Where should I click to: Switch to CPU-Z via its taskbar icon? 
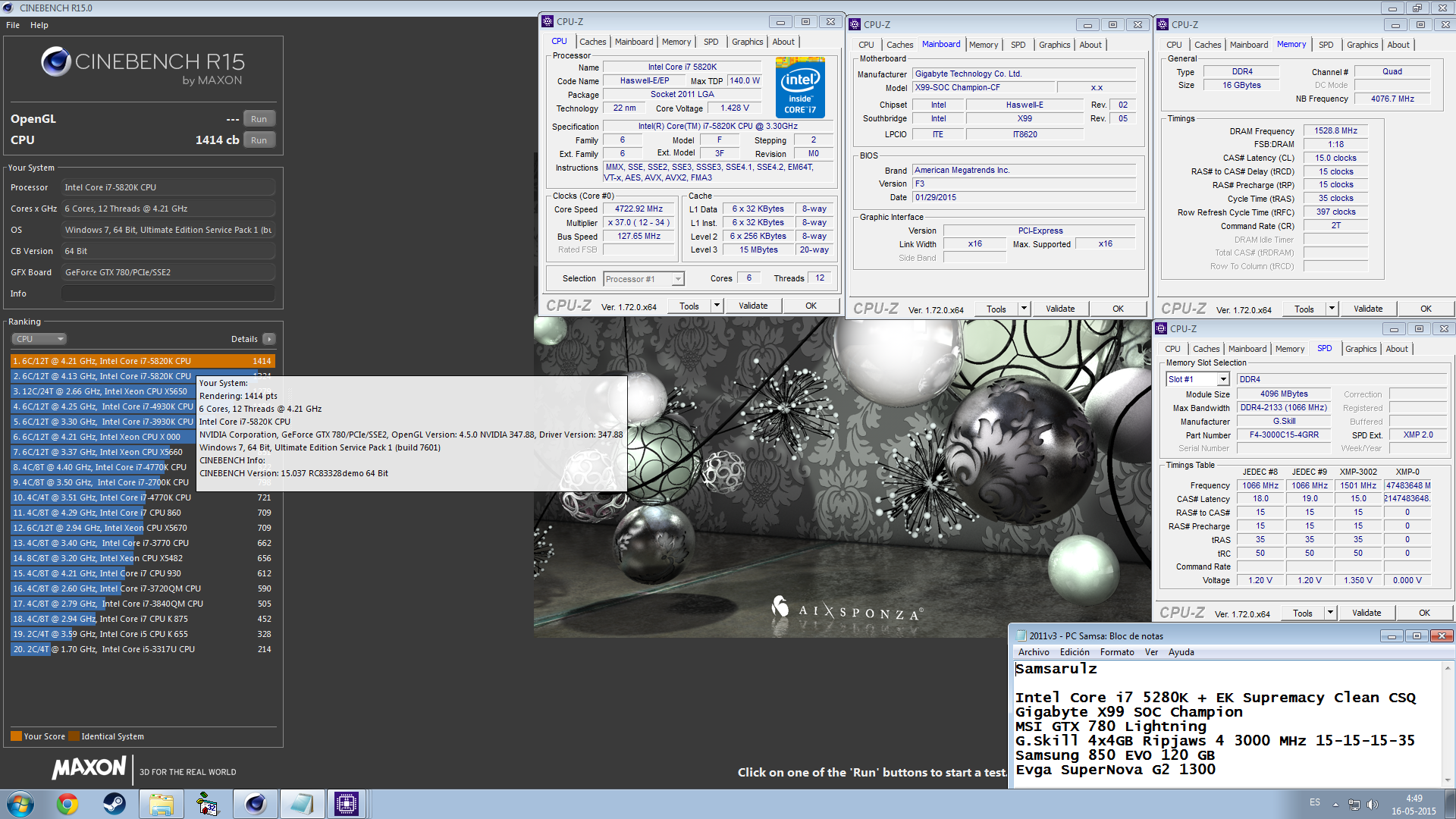(347, 804)
